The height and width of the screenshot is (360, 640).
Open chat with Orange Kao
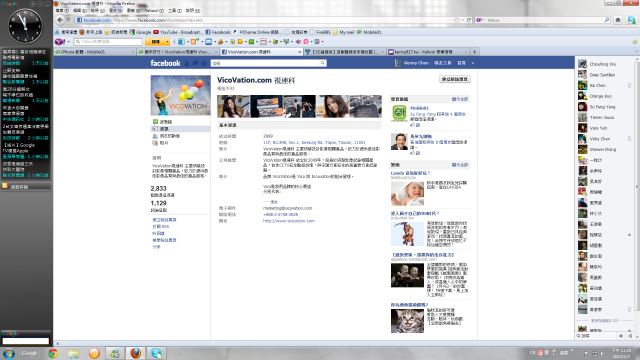click(603, 96)
